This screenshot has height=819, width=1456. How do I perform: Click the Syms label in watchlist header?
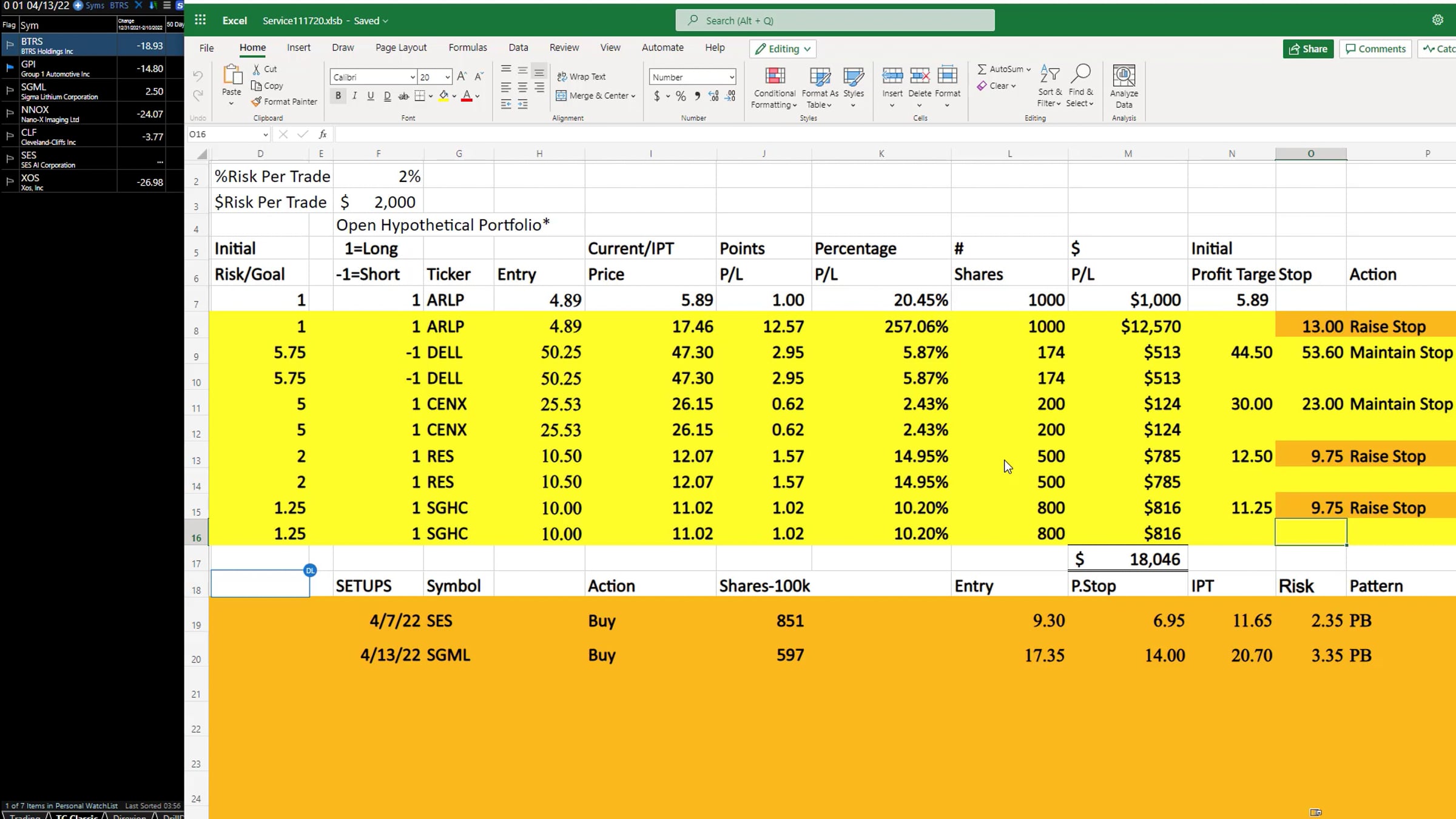coord(95,5)
